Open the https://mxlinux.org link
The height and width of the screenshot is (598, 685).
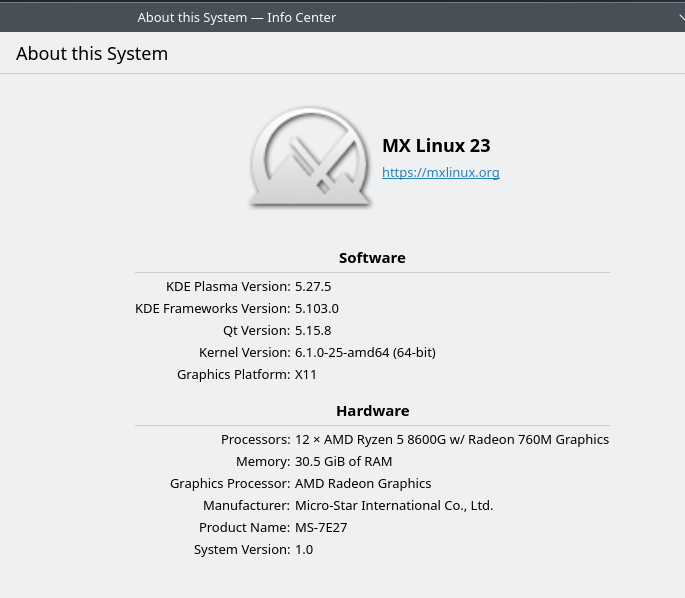pos(441,173)
